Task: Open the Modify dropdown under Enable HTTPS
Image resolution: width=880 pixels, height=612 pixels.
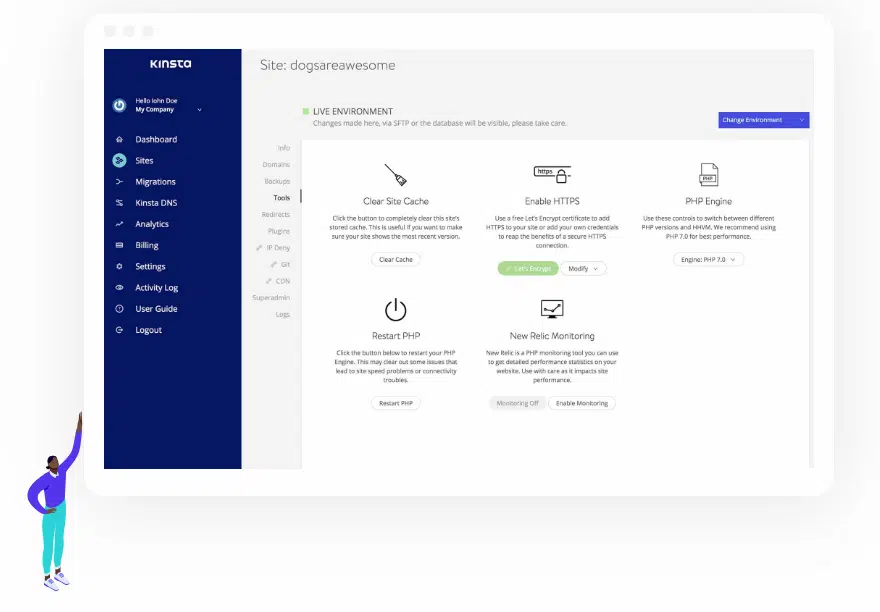Action: tap(584, 269)
